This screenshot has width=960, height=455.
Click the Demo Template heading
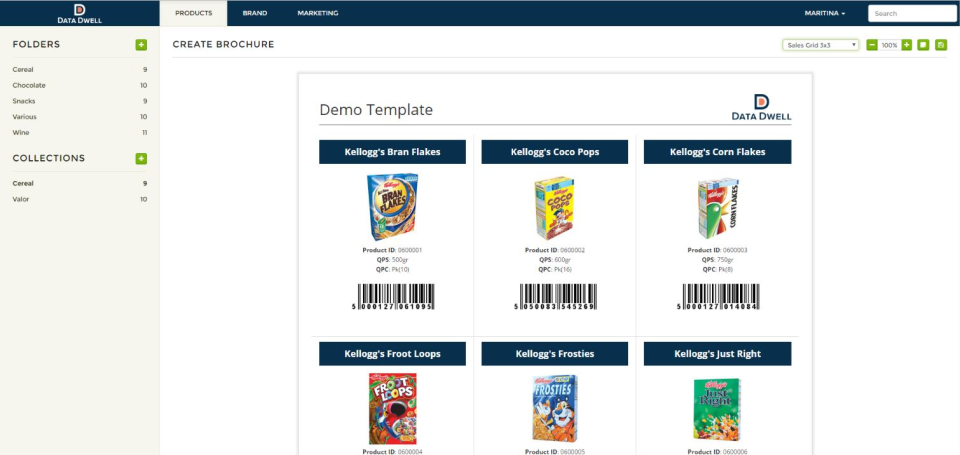point(376,110)
